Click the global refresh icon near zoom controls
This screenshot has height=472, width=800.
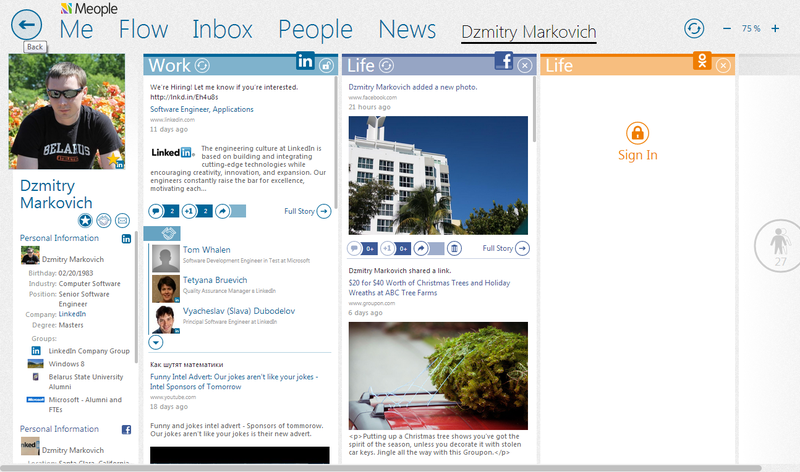(x=694, y=29)
